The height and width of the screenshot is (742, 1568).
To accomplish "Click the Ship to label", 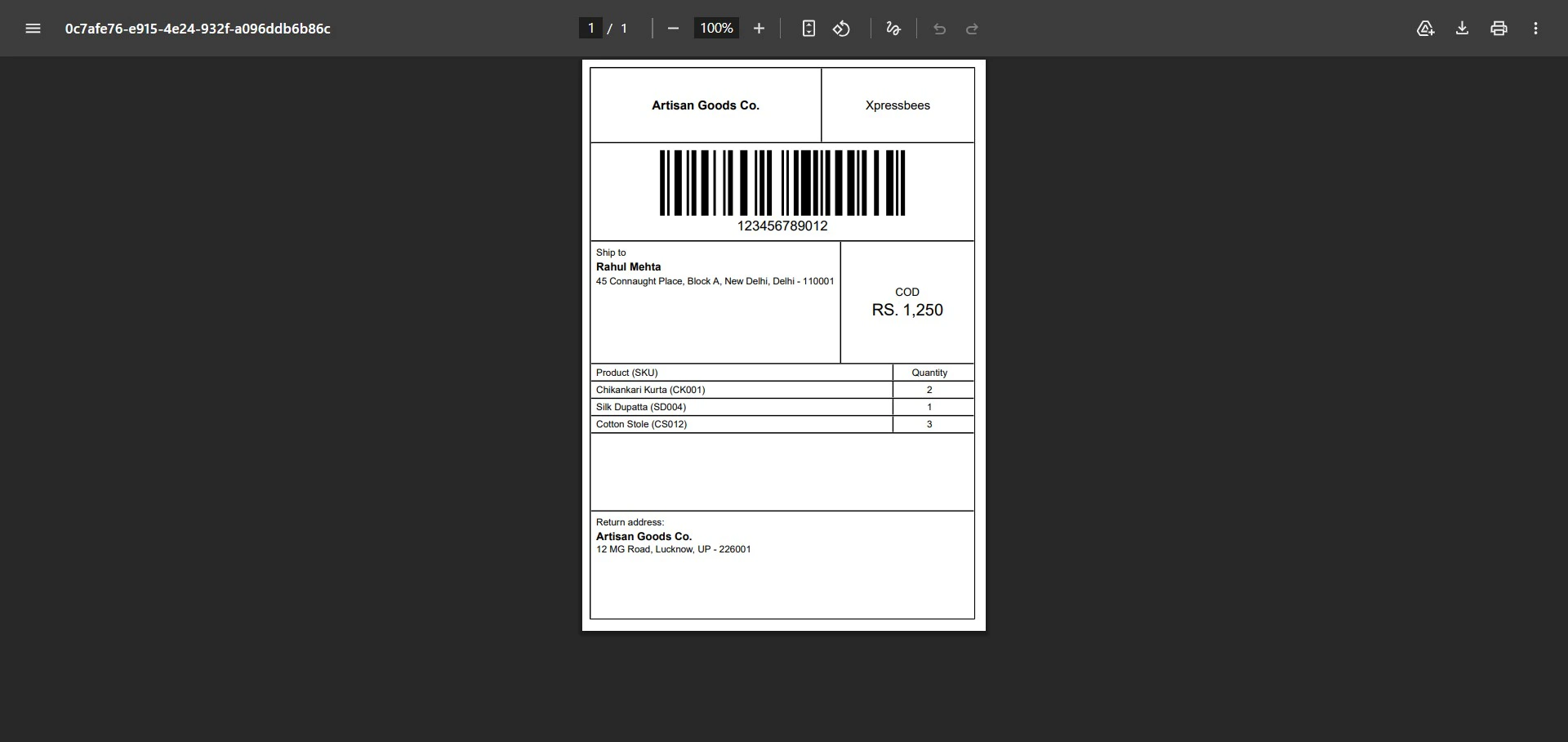I will pyautogui.click(x=611, y=253).
